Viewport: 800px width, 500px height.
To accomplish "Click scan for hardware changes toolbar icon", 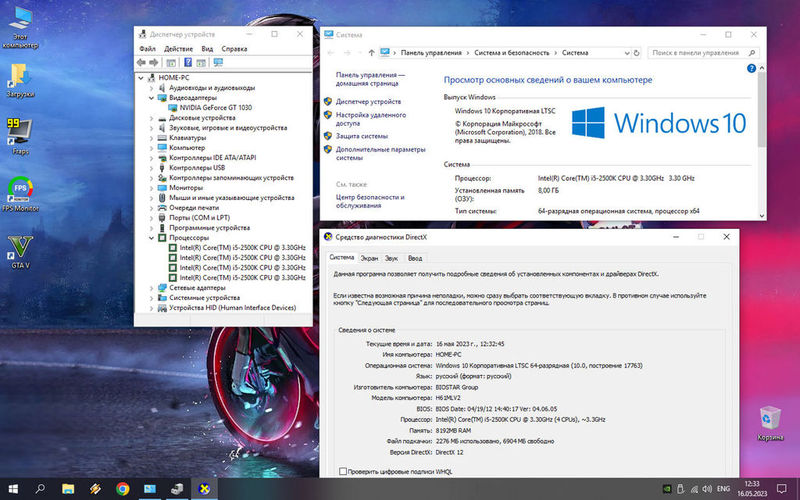I will point(218,62).
